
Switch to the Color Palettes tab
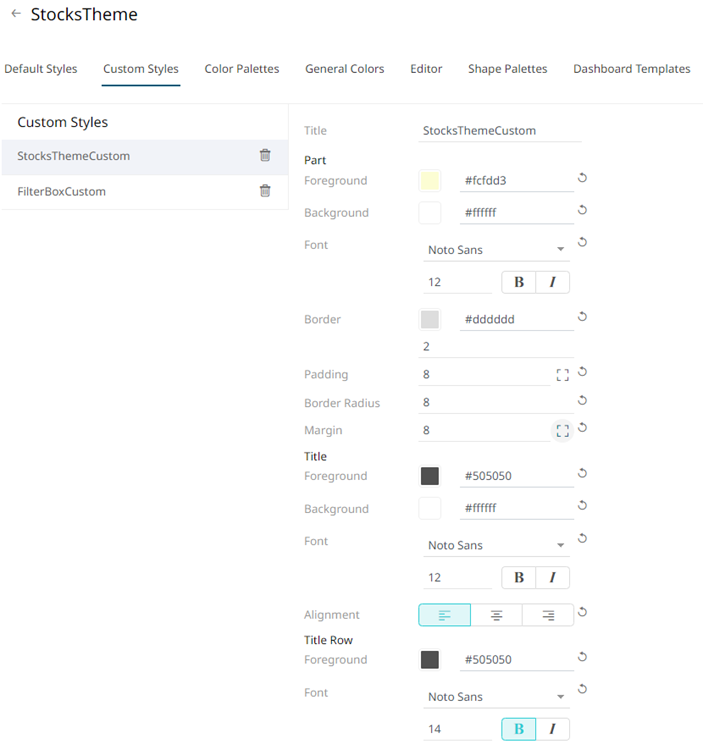(x=242, y=69)
